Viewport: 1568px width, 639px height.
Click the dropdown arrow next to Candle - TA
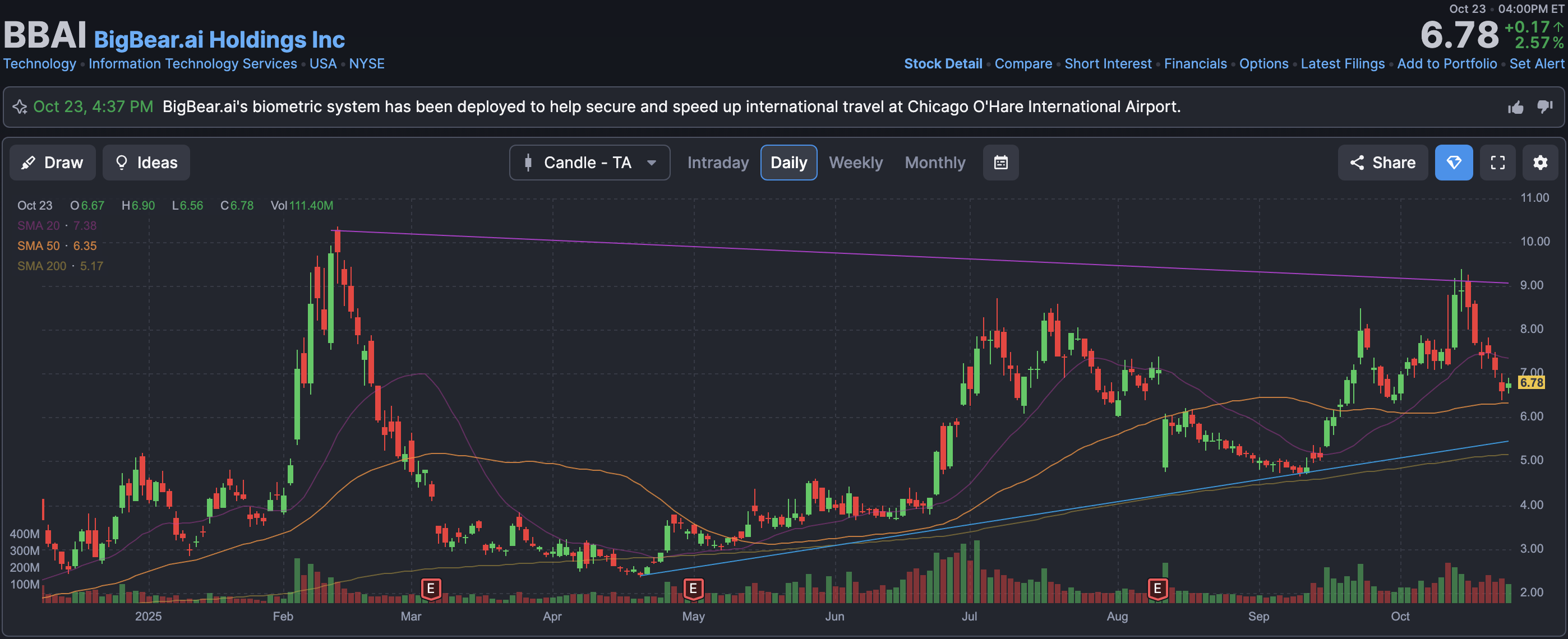pyautogui.click(x=651, y=163)
